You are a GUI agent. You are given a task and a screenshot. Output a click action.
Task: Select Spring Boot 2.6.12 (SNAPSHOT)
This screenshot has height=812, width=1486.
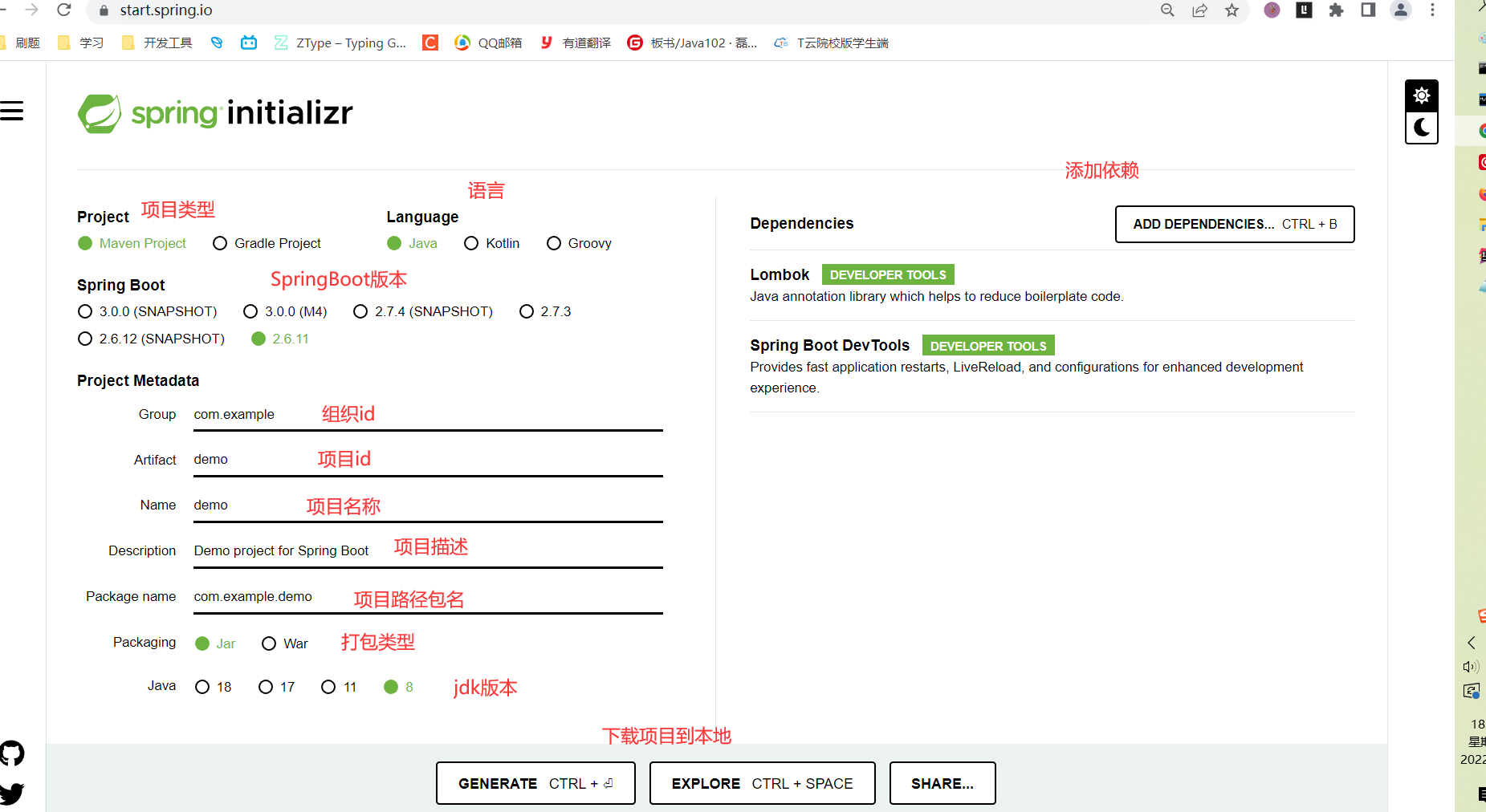(151, 339)
